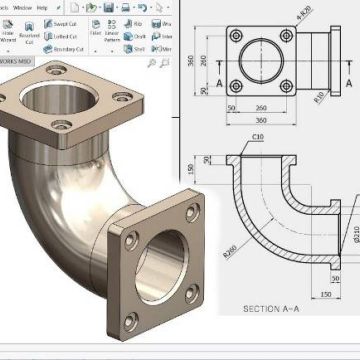Select the Intersect tool
This screenshot has height=360, width=360.
(161, 36)
